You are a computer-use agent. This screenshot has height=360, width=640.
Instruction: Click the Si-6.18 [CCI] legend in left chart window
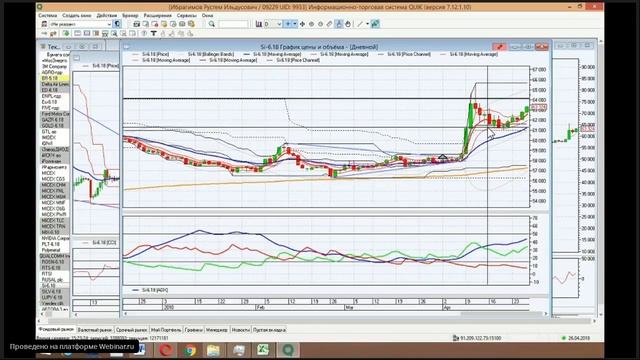click(104, 242)
